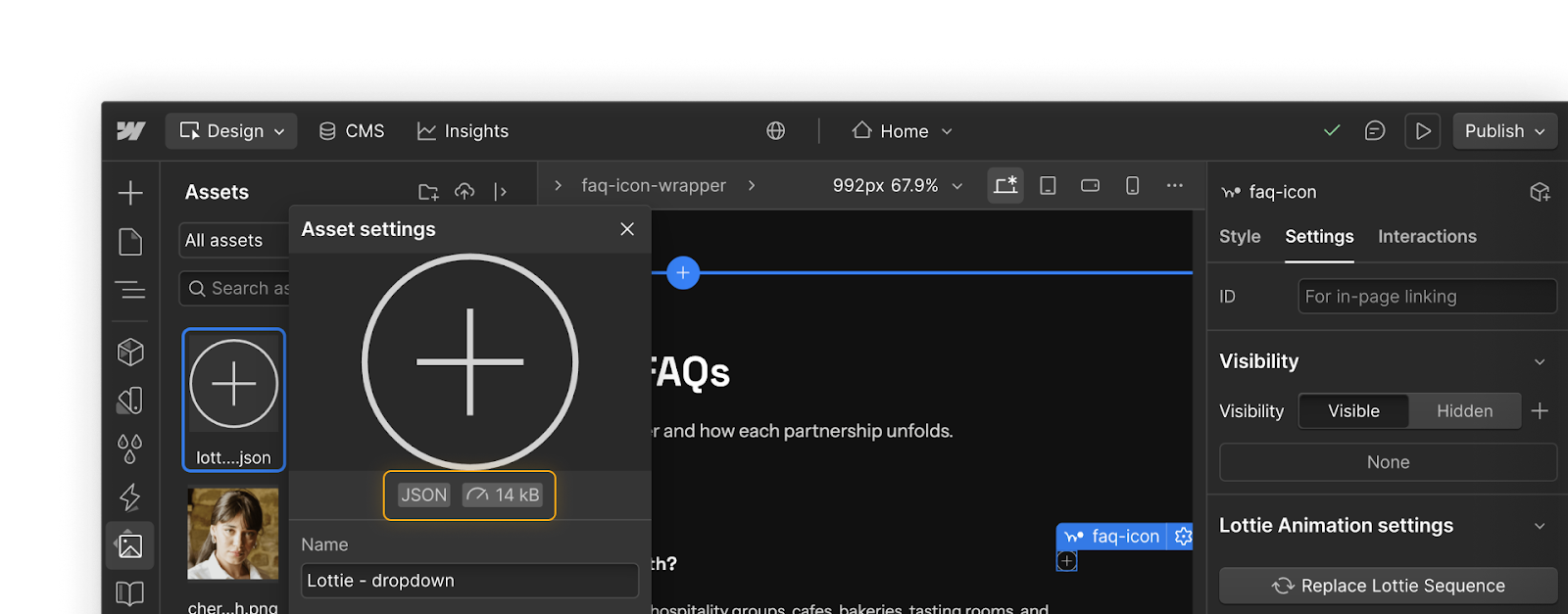
Task: Click the preview play button
Action: pyautogui.click(x=1423, y=131)
